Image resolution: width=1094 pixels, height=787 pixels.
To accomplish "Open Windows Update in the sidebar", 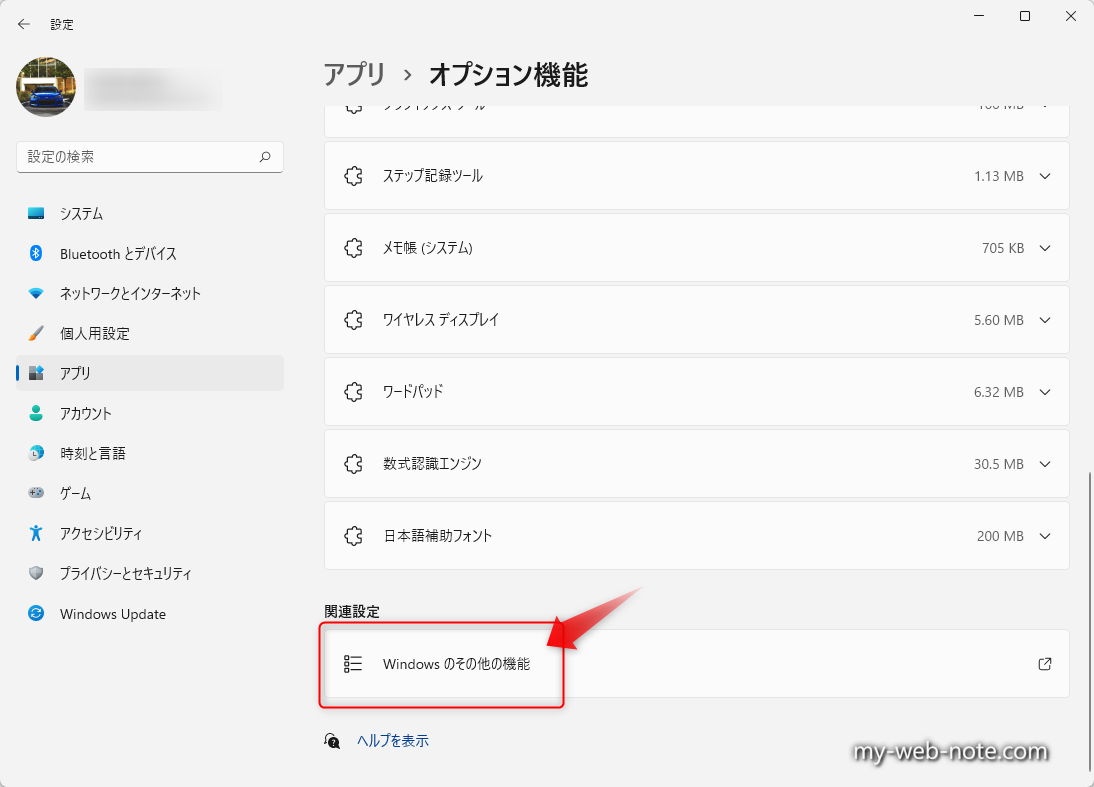I will (112, 614).
